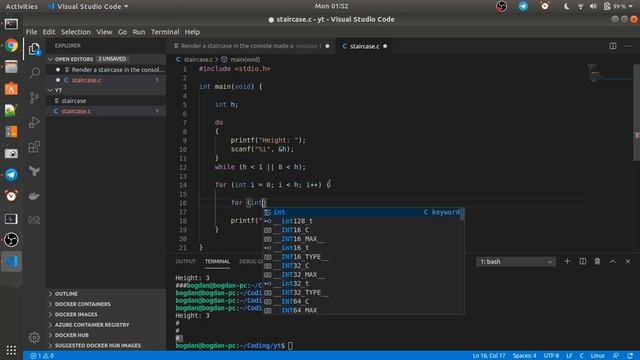Click Spaces: 4 indentation setting
The width and height of the screenshot is (640, 360).
[524, 356]
